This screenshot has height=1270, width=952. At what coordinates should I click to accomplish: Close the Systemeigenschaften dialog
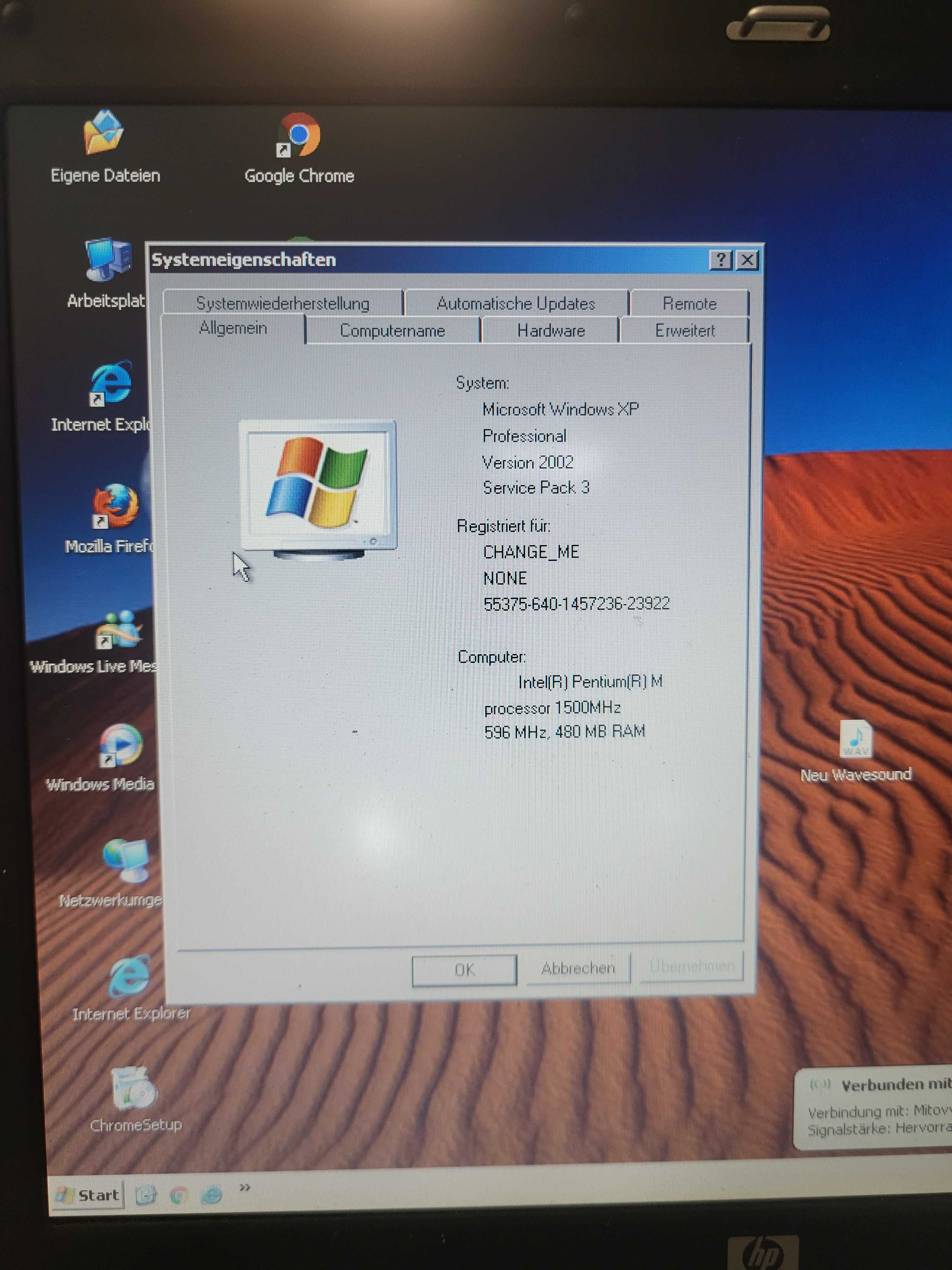click(747, 260)
